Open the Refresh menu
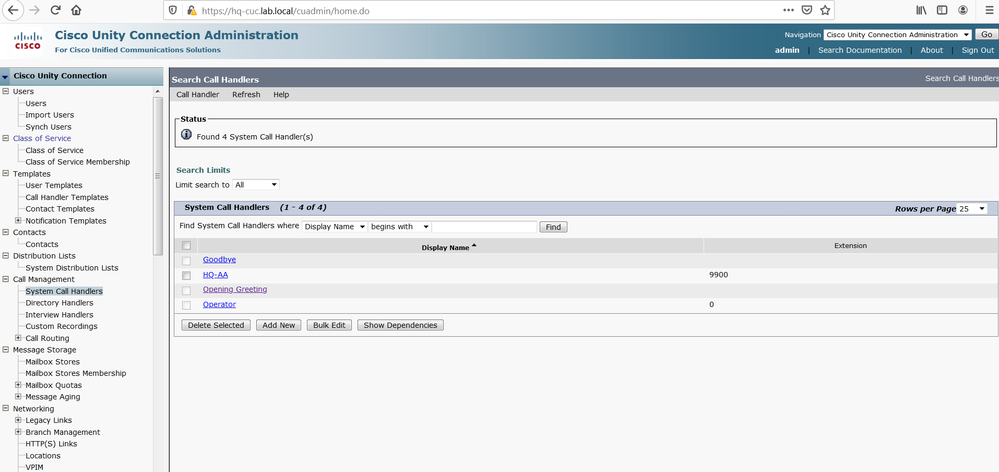The height and width of the screenshot is (472, 999). [x=246, y=94]
